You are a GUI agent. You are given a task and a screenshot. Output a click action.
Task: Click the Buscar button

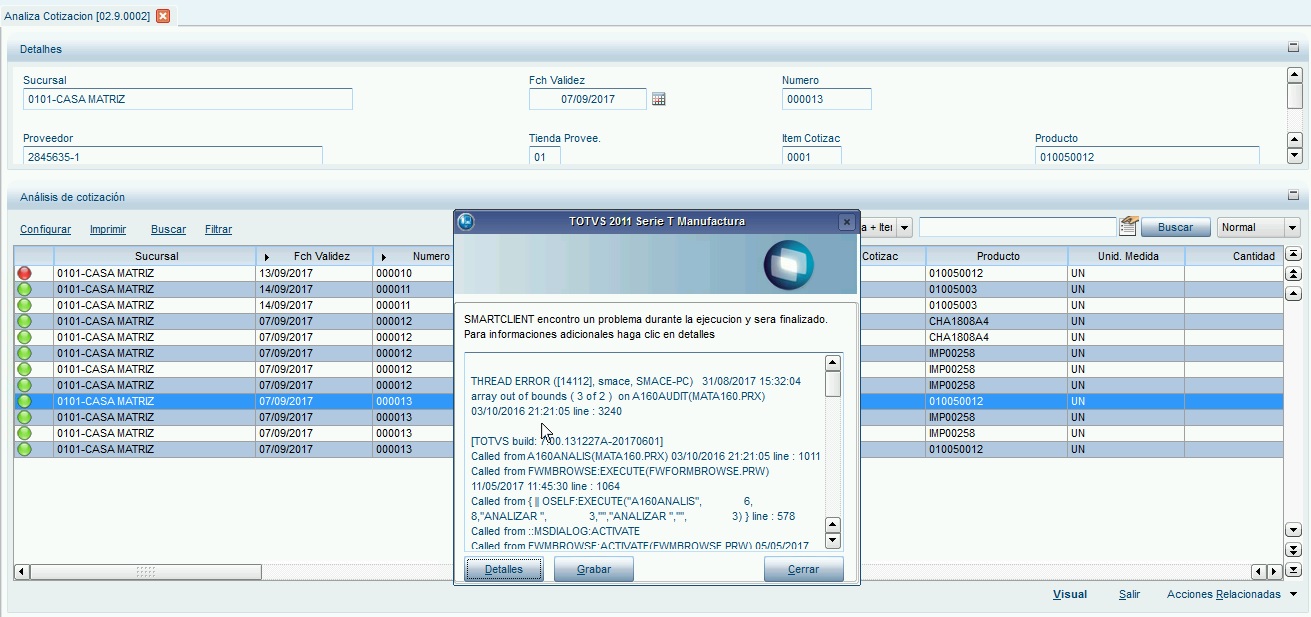[1175, 227]
